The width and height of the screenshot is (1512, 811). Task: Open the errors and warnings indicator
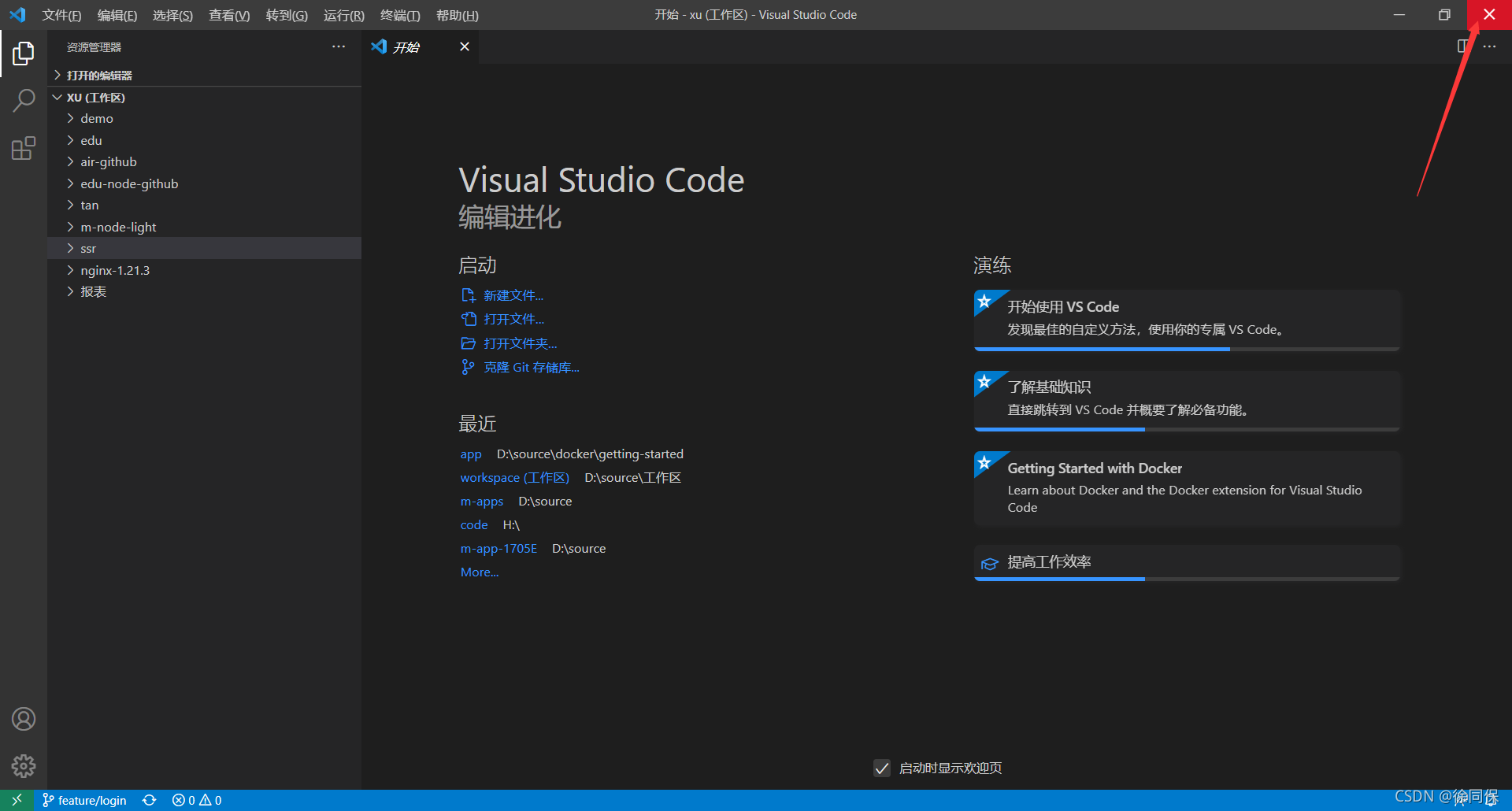[197, 800]
